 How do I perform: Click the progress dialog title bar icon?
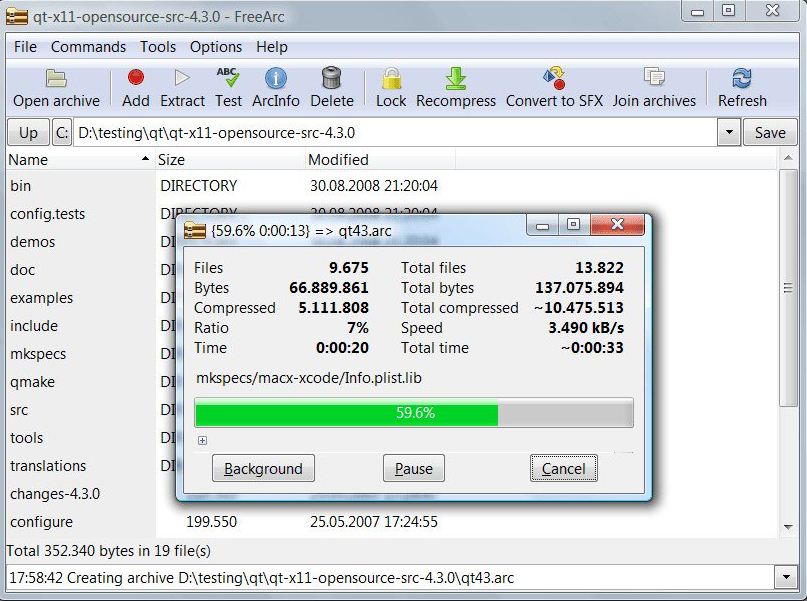tap(195, 231)
